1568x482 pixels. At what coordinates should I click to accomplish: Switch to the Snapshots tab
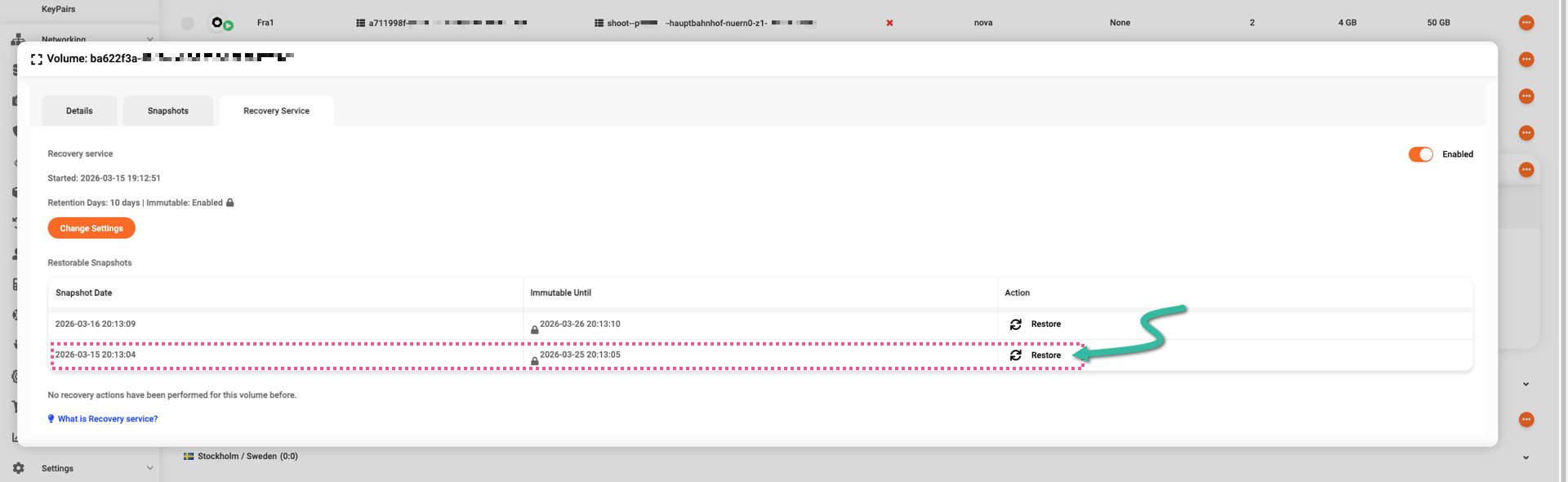[x=168, y=111]
